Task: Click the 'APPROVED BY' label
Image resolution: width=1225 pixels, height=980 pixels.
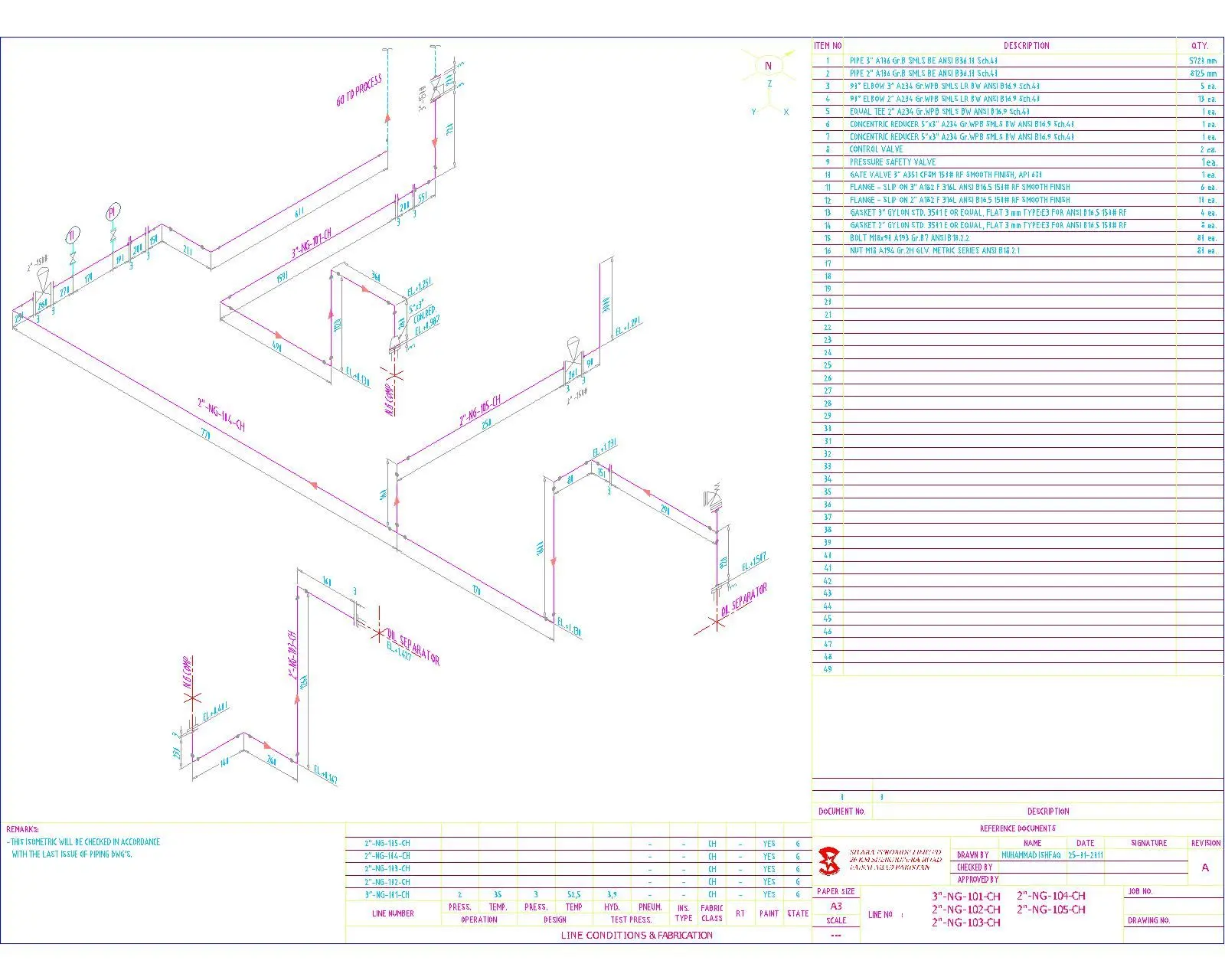Action: pyautogui.click(x=978, y=880)
